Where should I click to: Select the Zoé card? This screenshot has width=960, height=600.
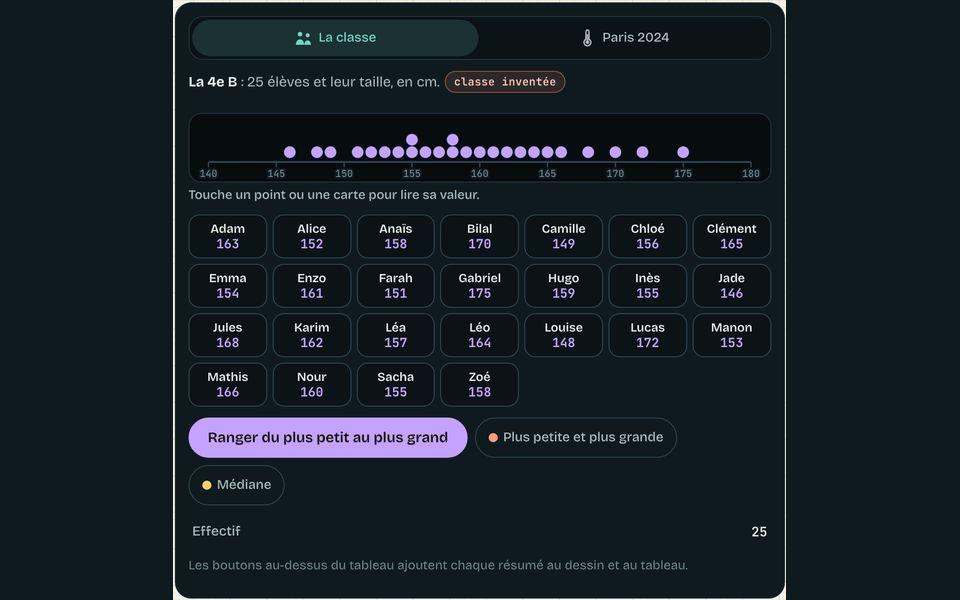(x=479, y=385)
